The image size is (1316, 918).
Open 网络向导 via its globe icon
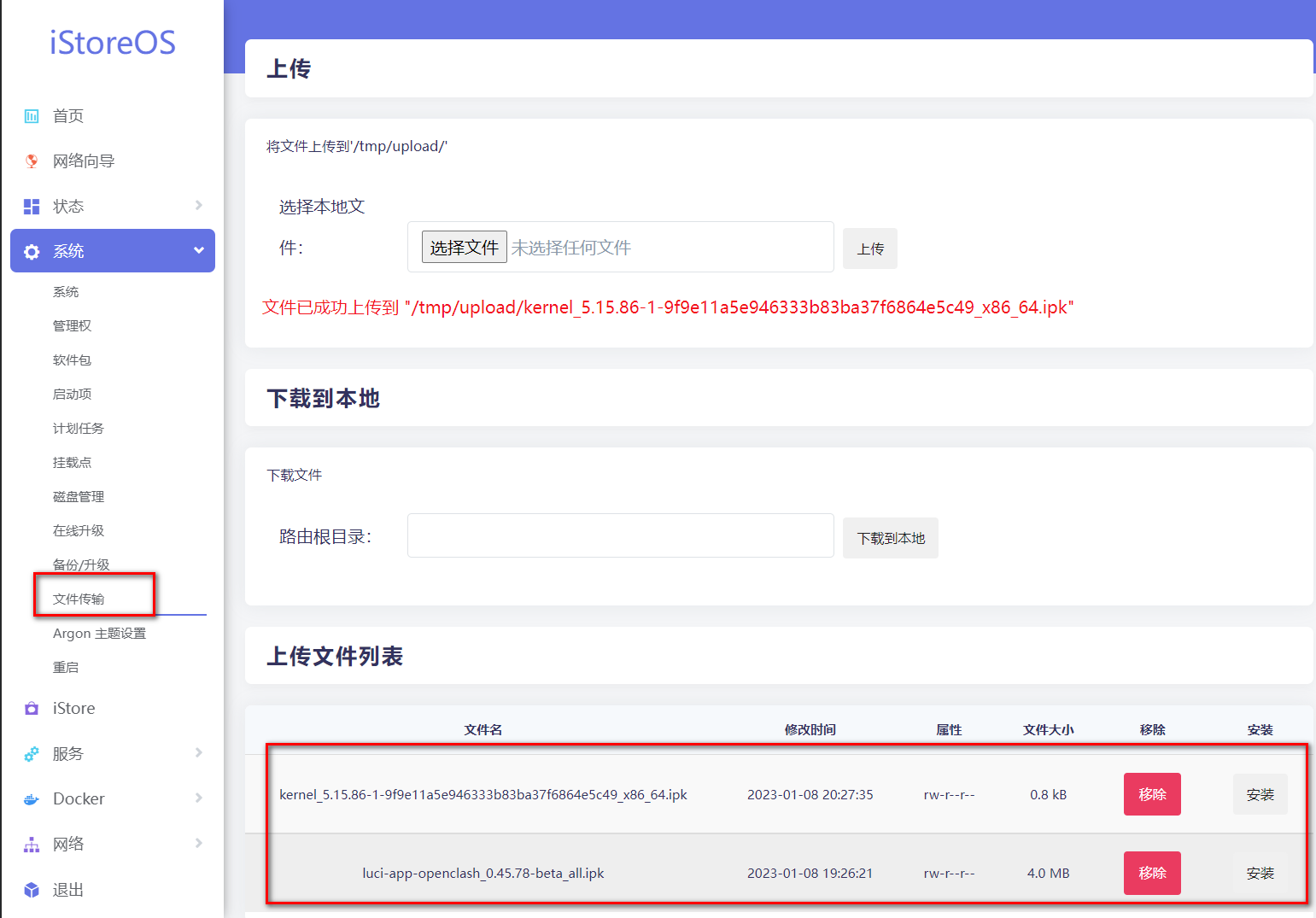coord(32,161)
